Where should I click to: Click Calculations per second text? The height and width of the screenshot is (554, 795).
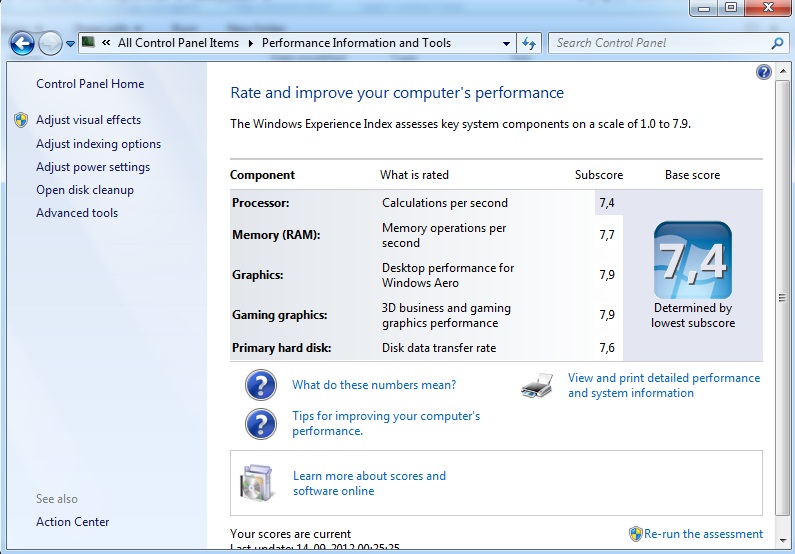pyautogui.click(x=445, y=203)
